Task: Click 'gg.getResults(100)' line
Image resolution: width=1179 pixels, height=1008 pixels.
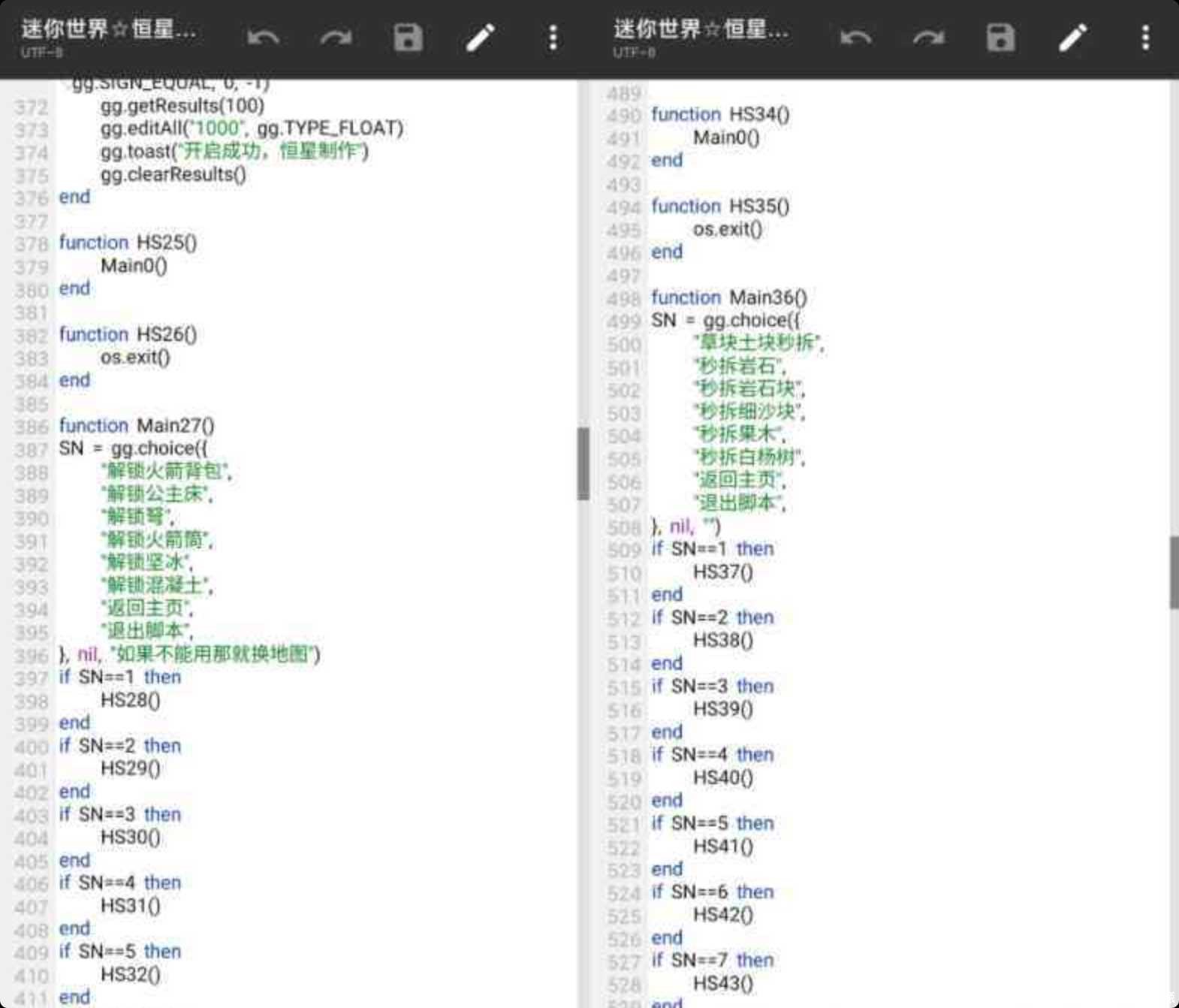Action: click(x=182, y=106)
